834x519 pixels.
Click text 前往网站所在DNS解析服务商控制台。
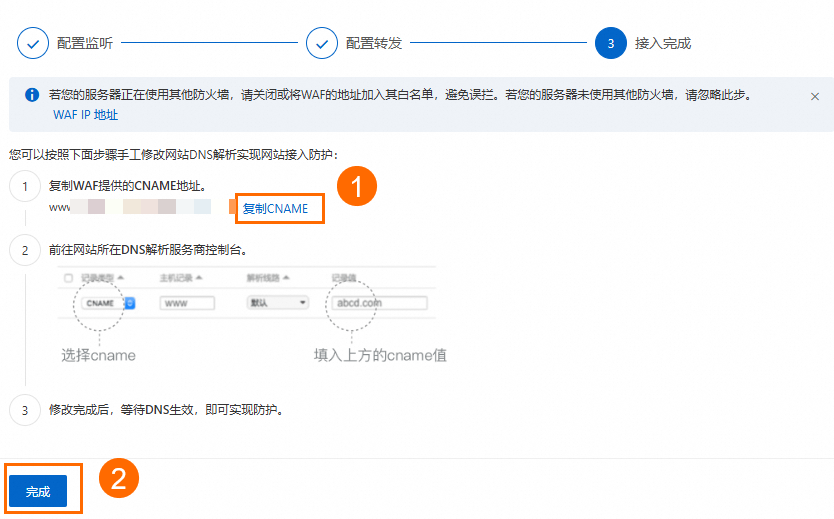click(149, 249)
